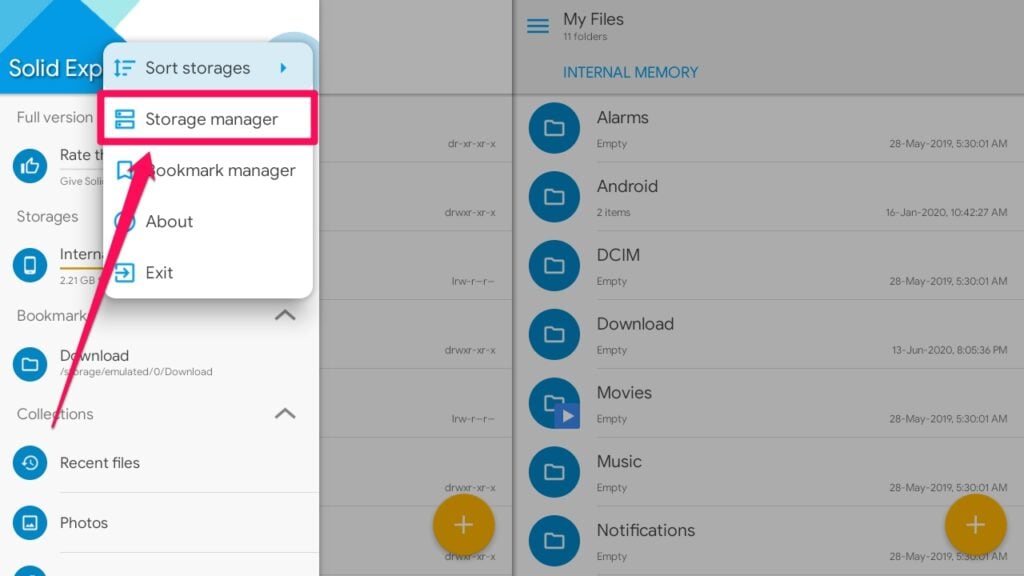Open the DCIM folder
Image resolution: width=1024 pixels, height=576 pixels.
769,265
